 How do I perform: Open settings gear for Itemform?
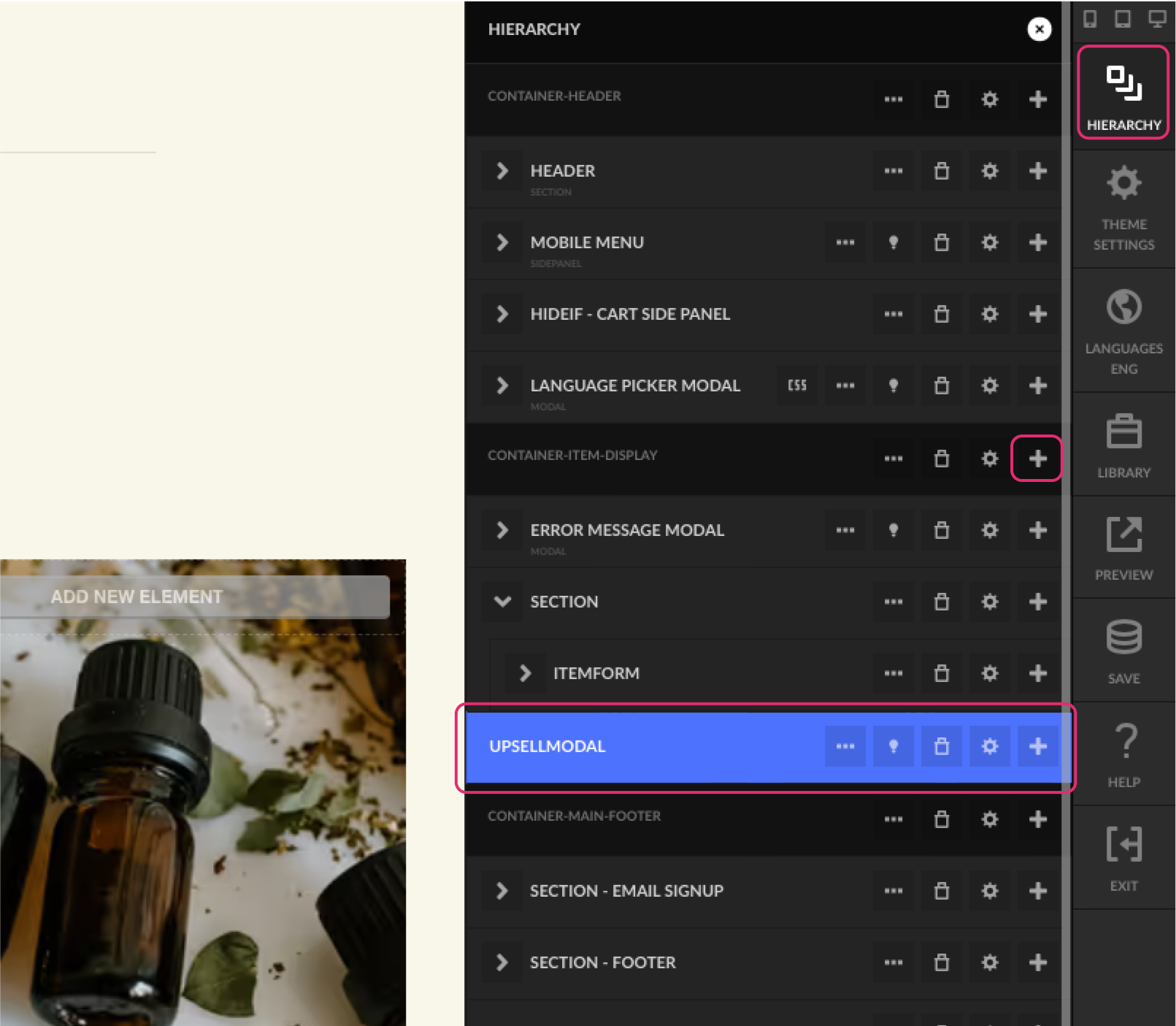pyautogui.click(x=990, y=673)
